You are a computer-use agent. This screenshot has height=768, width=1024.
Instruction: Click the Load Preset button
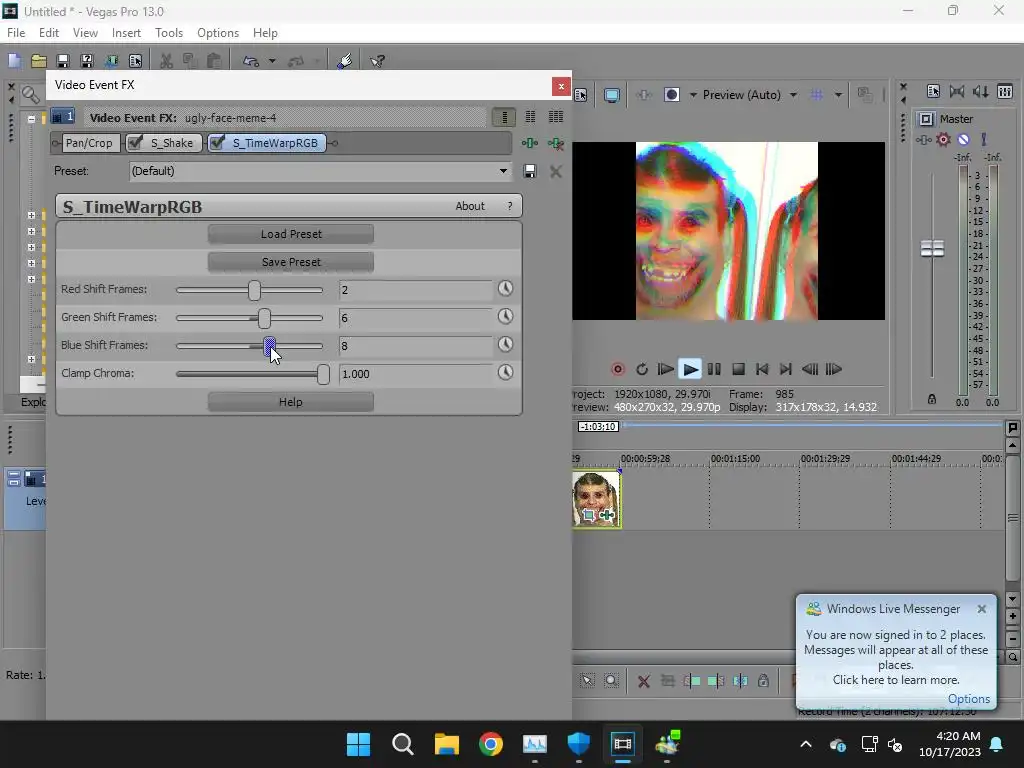pos(291,234)
